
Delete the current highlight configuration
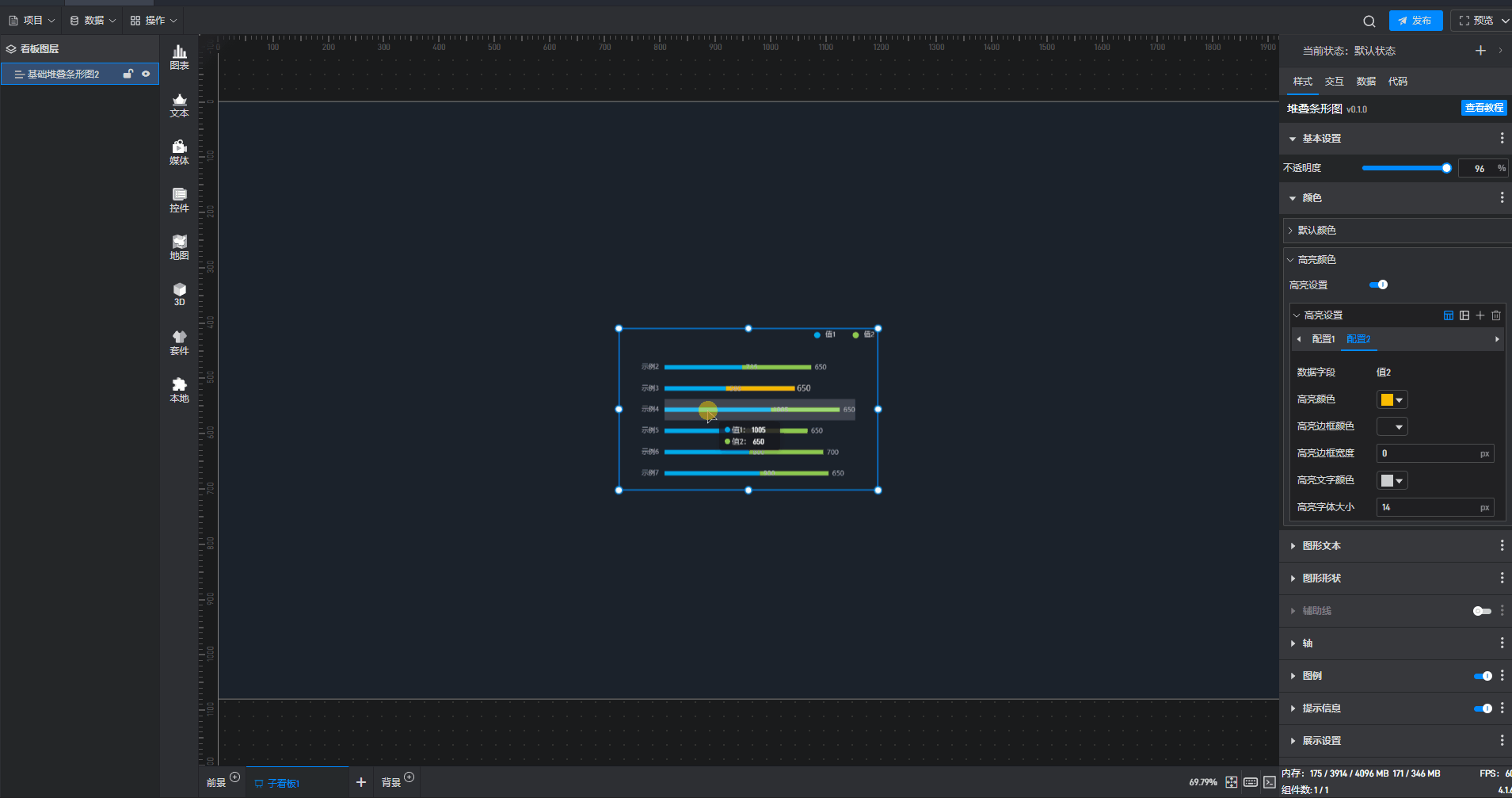[x=1496, y=315]
